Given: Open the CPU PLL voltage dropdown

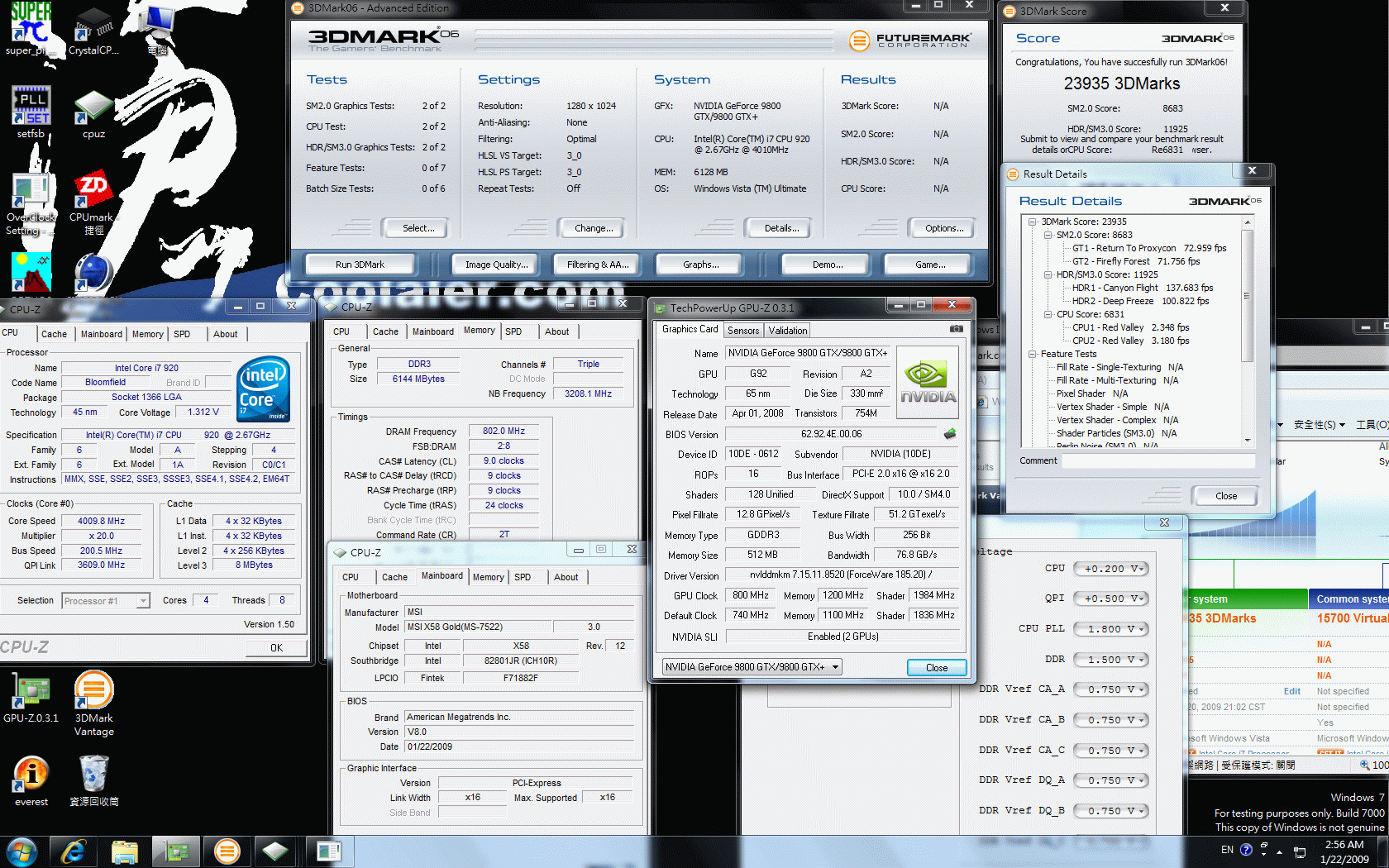Looking at the screenshot, I should click(1112, 629).
